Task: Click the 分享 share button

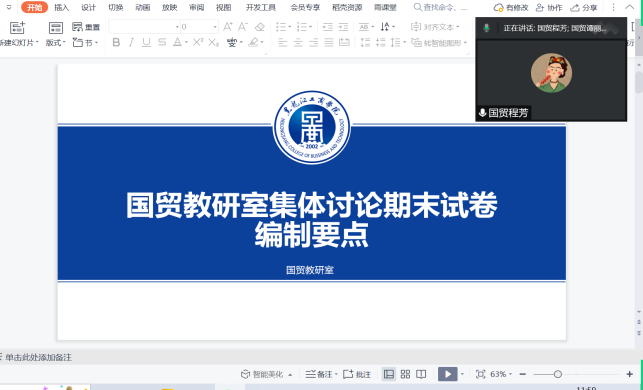Action: point(584,7)
